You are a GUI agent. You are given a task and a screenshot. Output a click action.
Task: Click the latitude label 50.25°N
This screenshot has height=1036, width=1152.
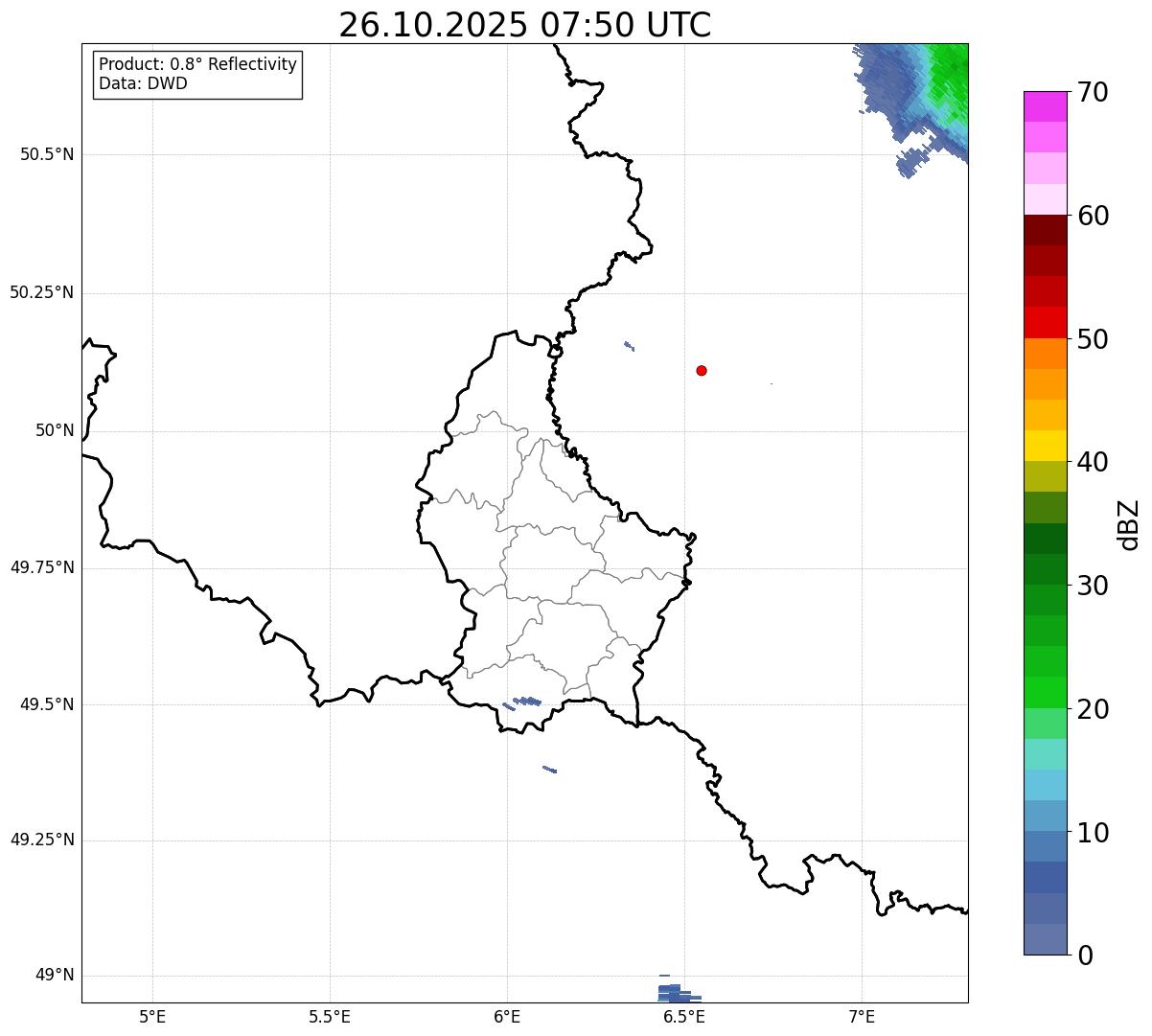point(42,292)
